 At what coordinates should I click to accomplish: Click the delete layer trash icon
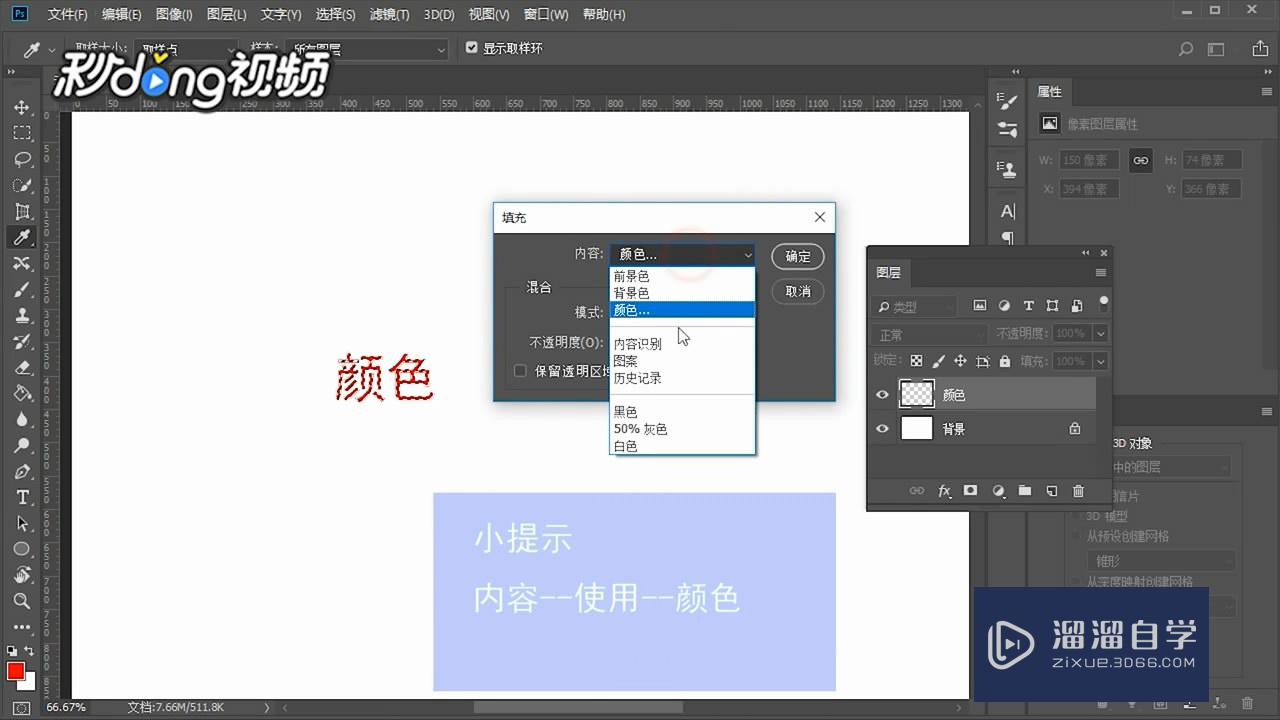pyautogui.click(x=1078, y=491)
